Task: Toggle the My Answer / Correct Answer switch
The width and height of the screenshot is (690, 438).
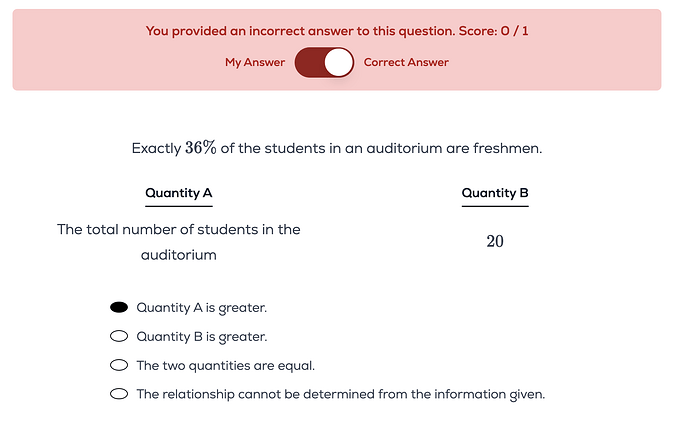Action: [x=325, y=62]
